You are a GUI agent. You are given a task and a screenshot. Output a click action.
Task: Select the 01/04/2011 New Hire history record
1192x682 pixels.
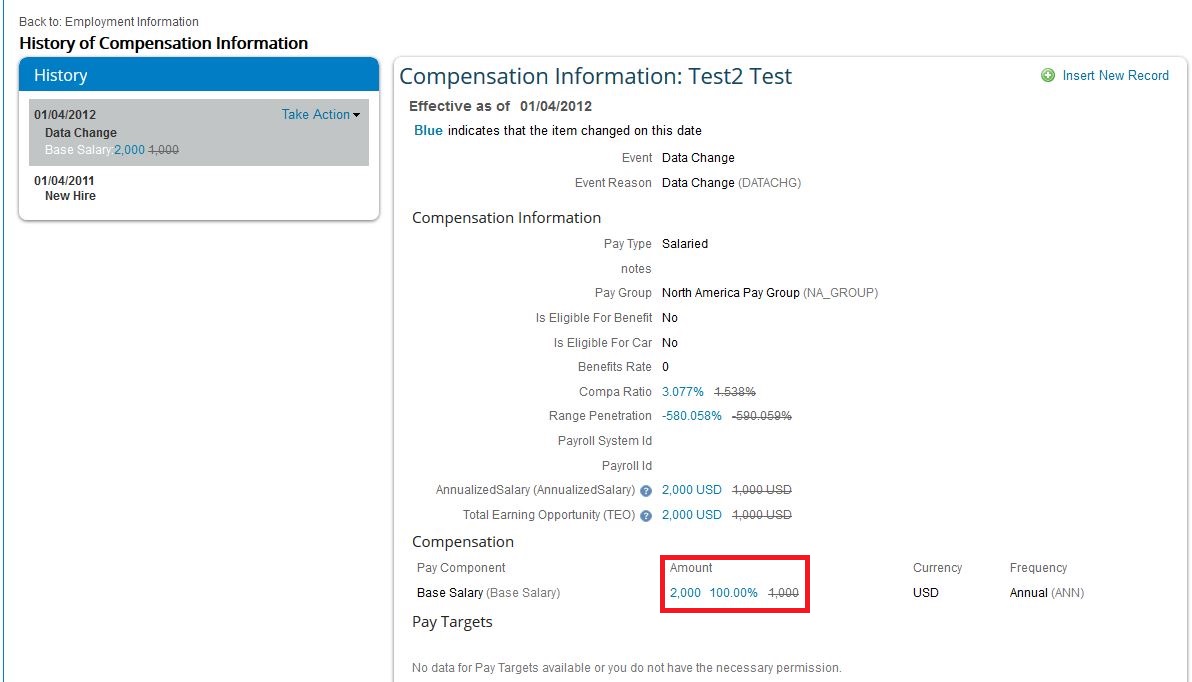[199, 188]
